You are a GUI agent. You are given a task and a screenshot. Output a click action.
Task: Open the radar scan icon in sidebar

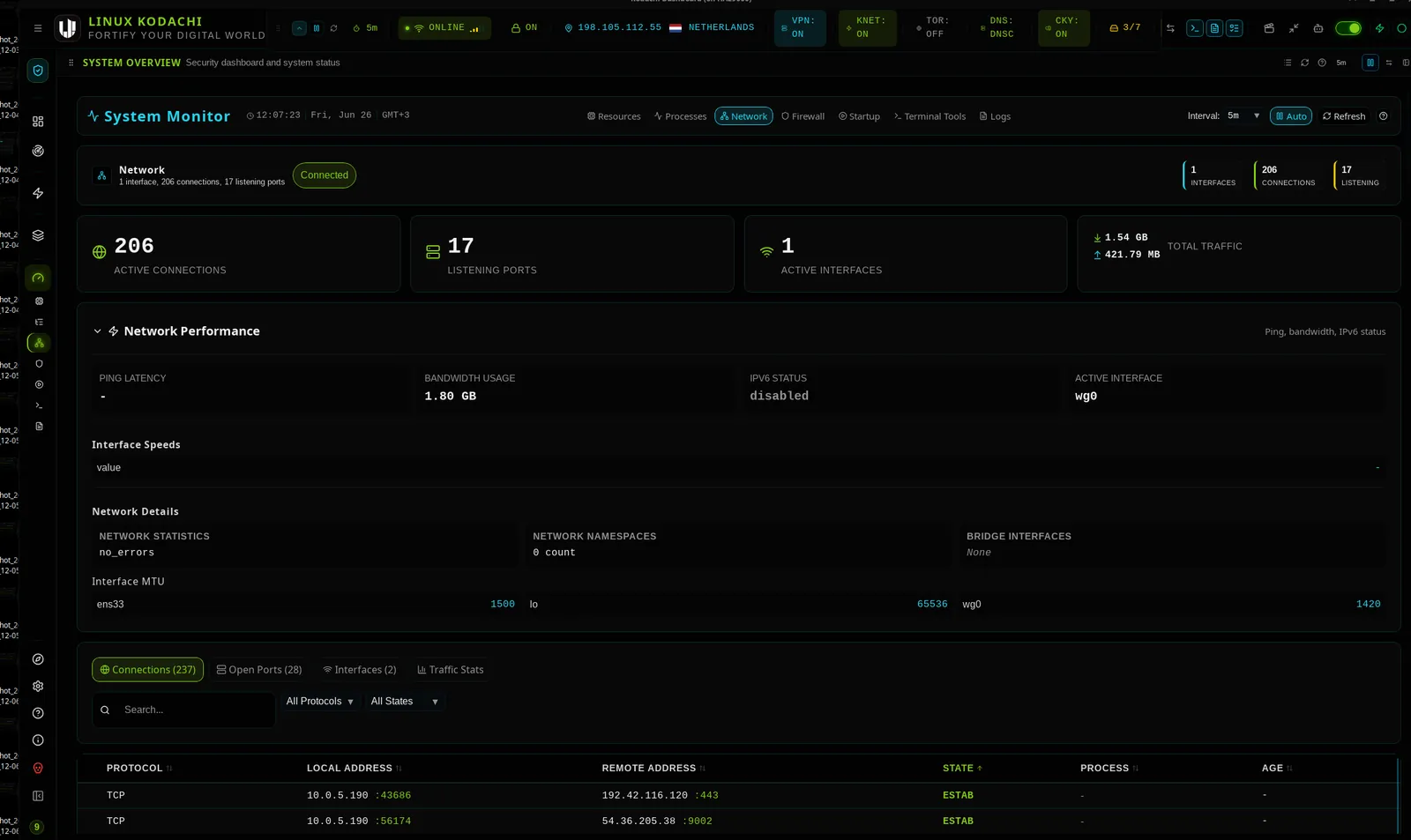pos(38,151)
